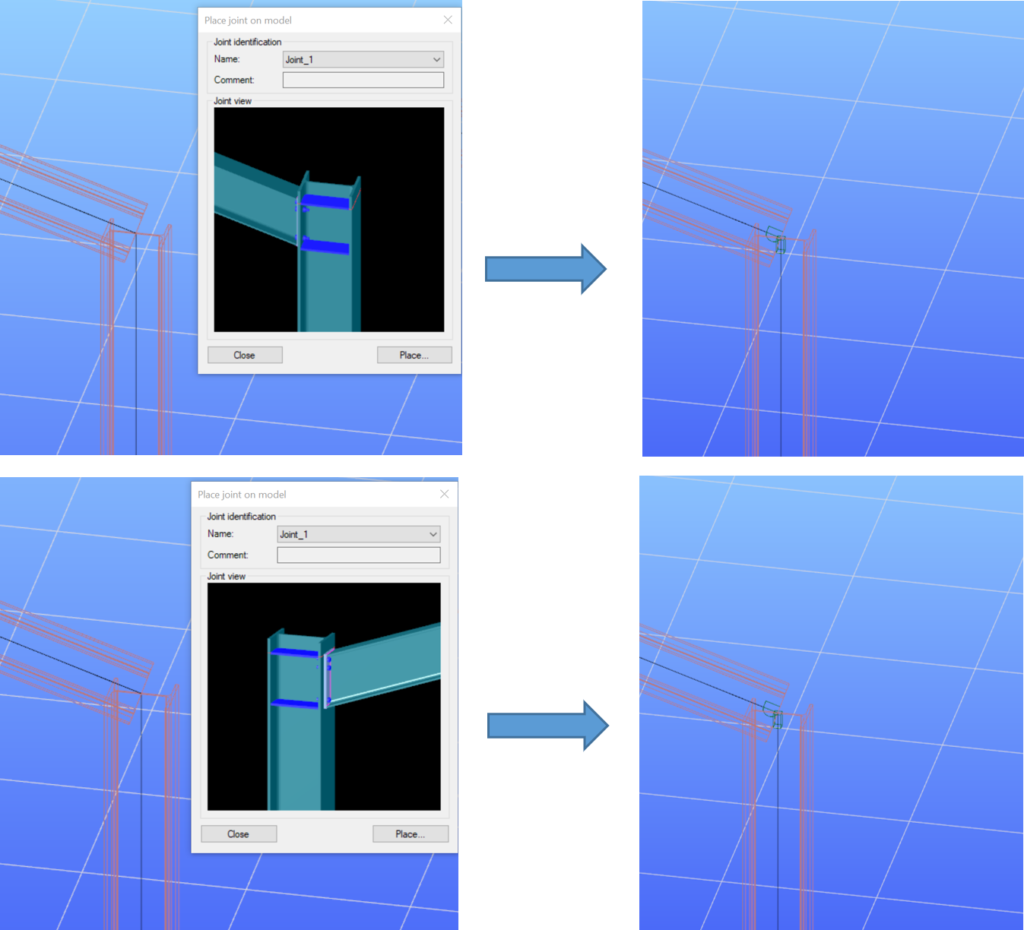
Task: Open Name dropdown in lower Place joint dialog
Action: (359, 534)
